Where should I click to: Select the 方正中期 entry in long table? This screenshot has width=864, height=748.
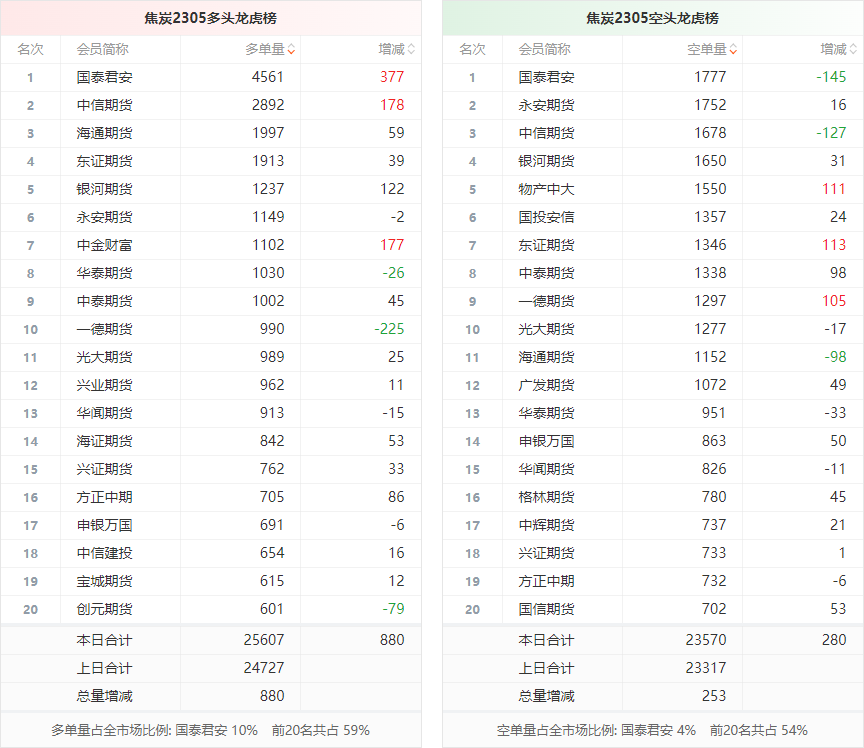pyautogui.click(x=104, y=497)
